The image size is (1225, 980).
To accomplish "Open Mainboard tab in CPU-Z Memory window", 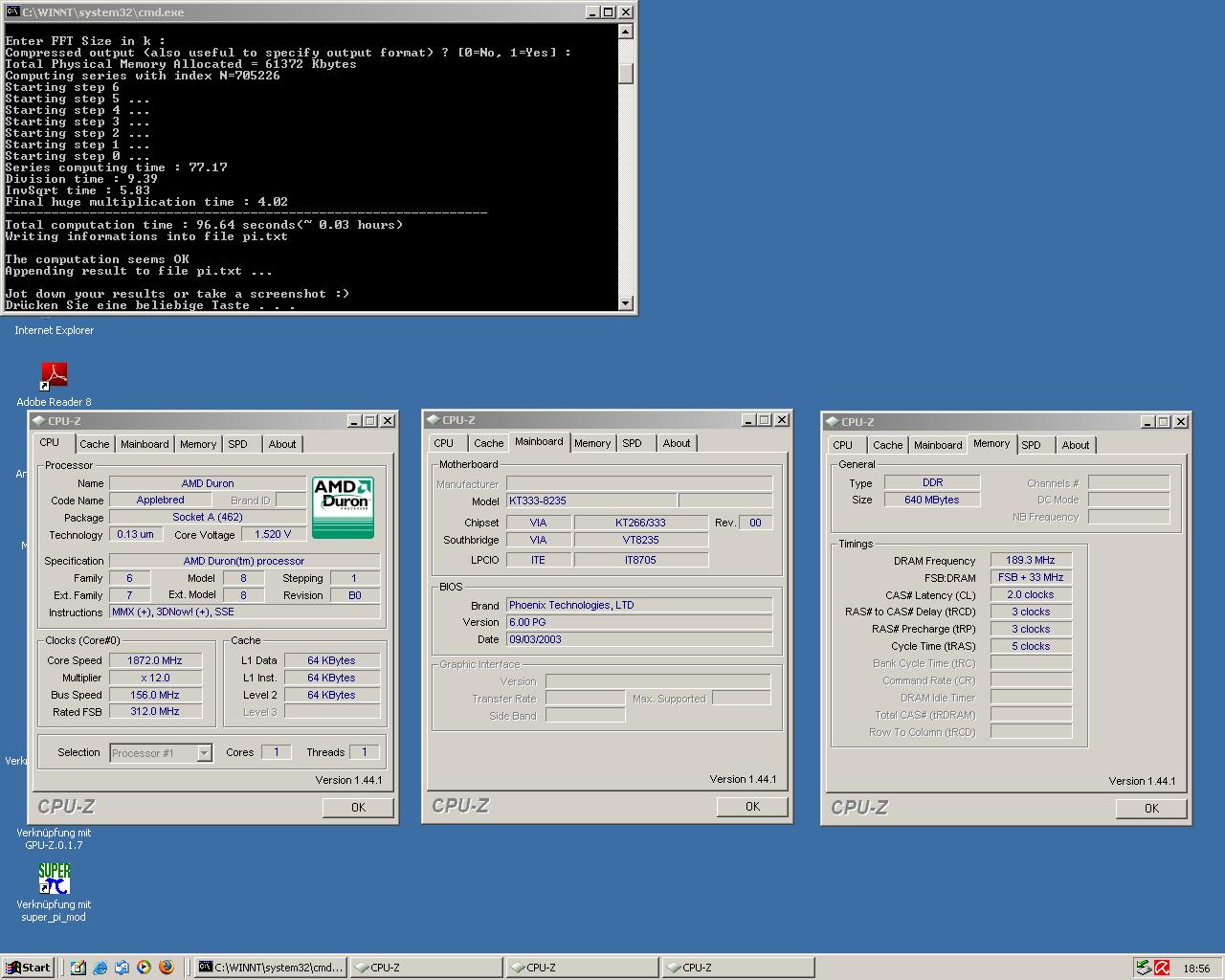I will [938, 445].
